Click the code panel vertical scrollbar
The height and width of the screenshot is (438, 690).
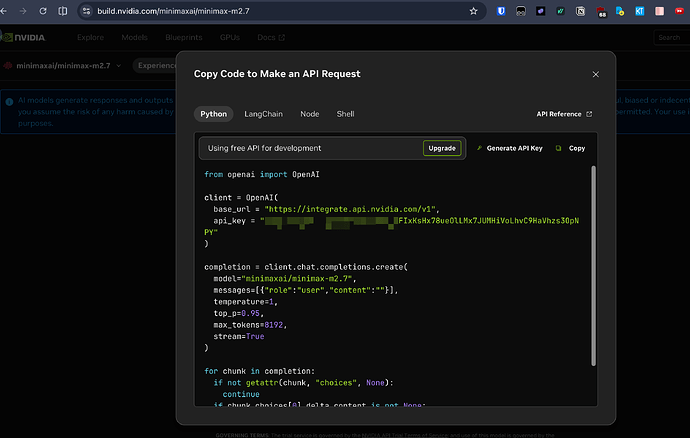tap(593, 265)
